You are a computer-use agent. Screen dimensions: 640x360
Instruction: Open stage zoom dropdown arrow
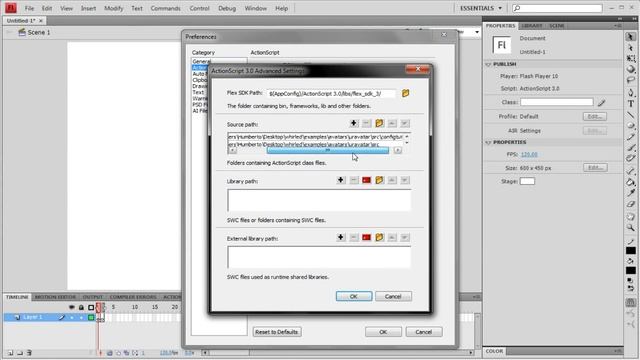coord(477,32)
